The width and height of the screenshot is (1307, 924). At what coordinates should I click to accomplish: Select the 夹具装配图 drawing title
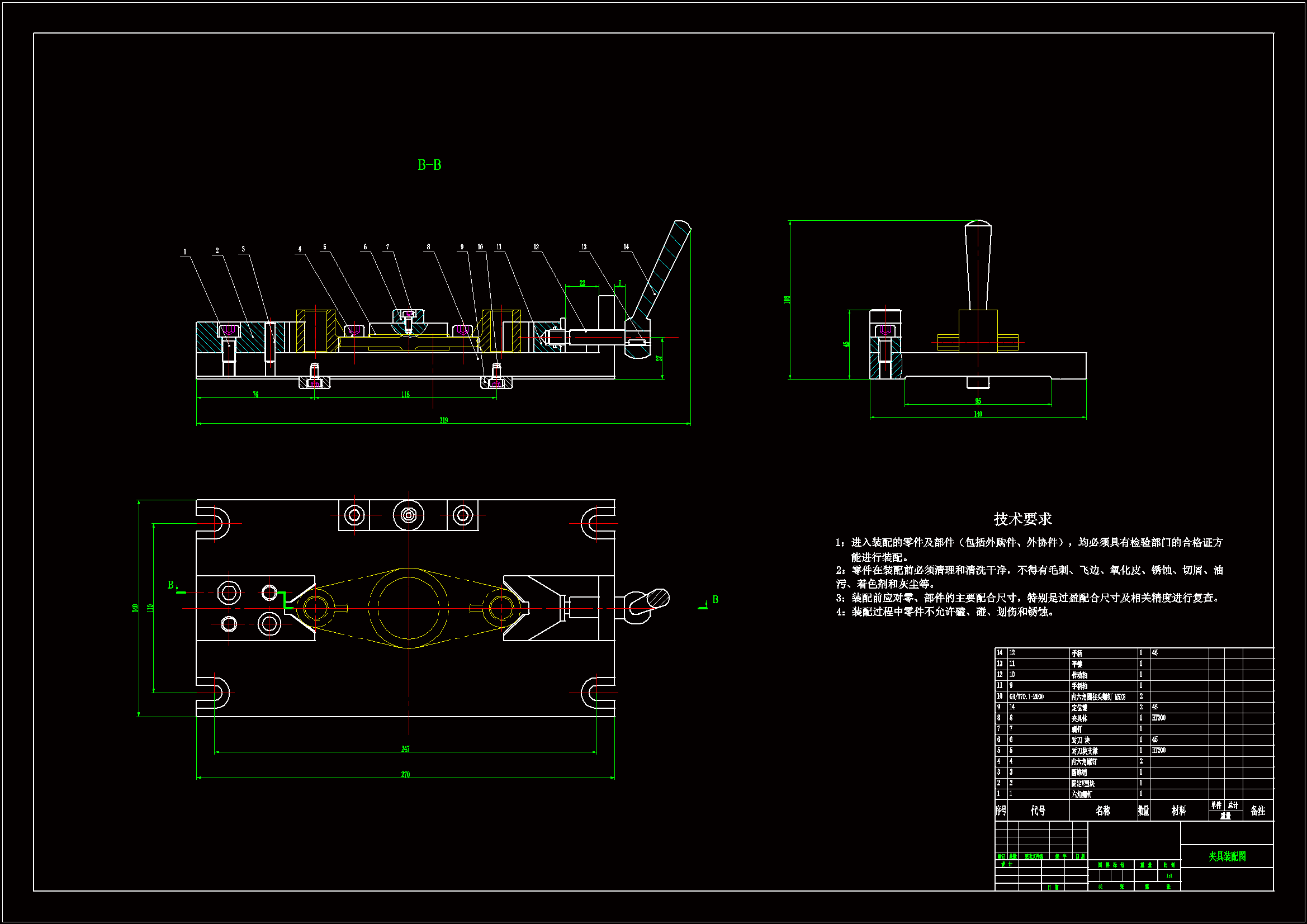point(1227,856)
